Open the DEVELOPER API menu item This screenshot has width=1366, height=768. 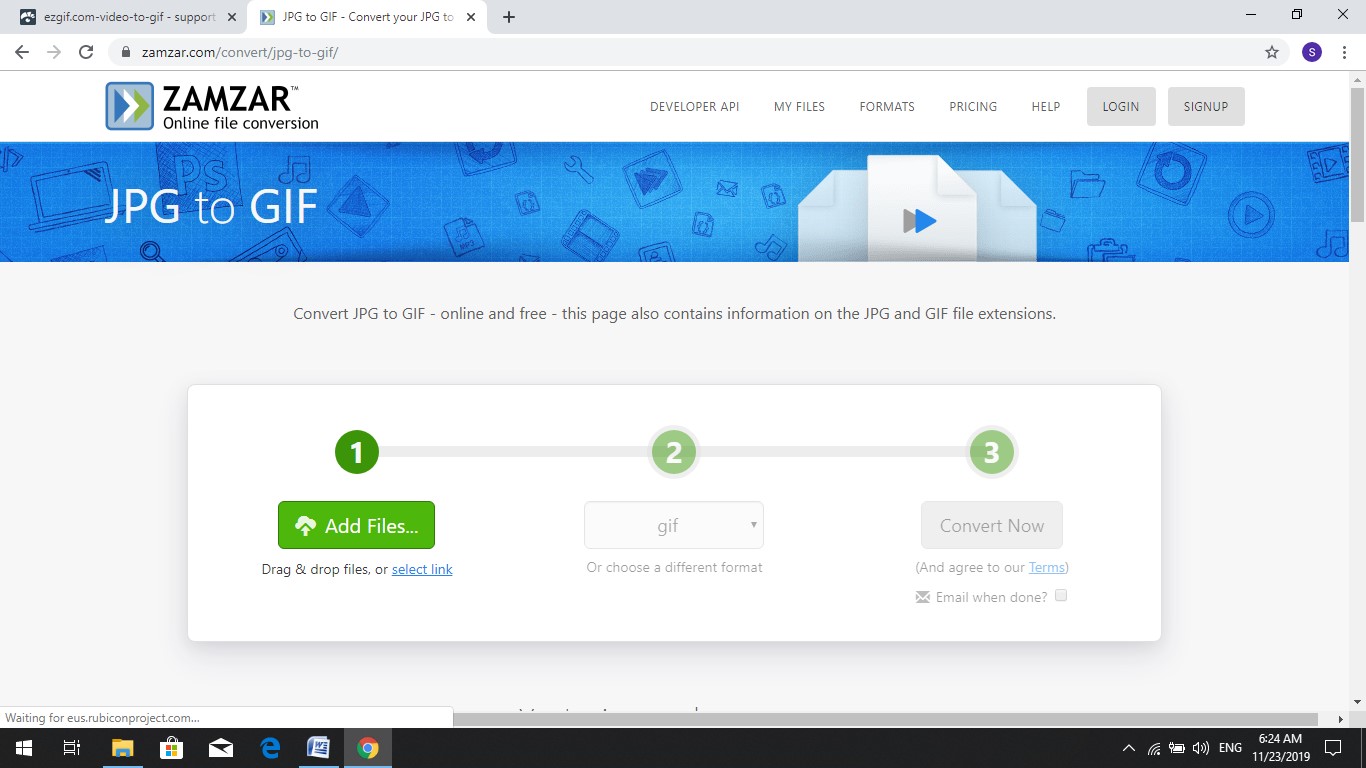click(x=694, y=107)
